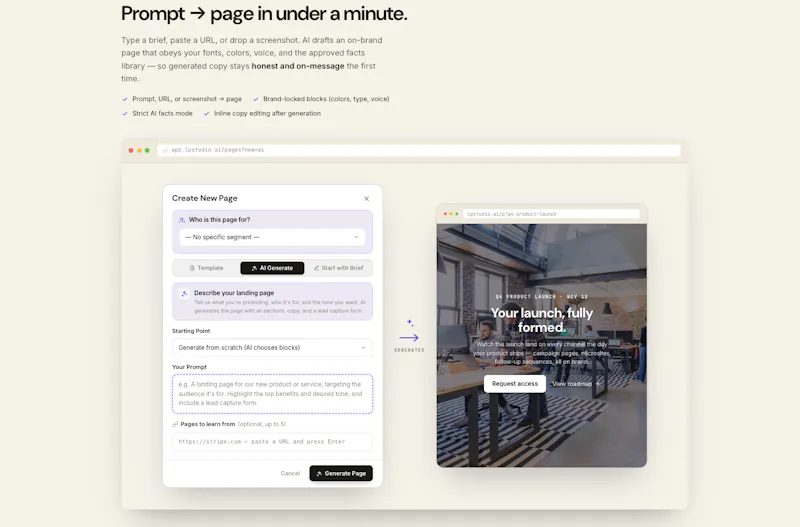This screenshot has width=800, height=527.
Task: Click the green dot in outer browser mockup
Action: (x=147, y=150)
